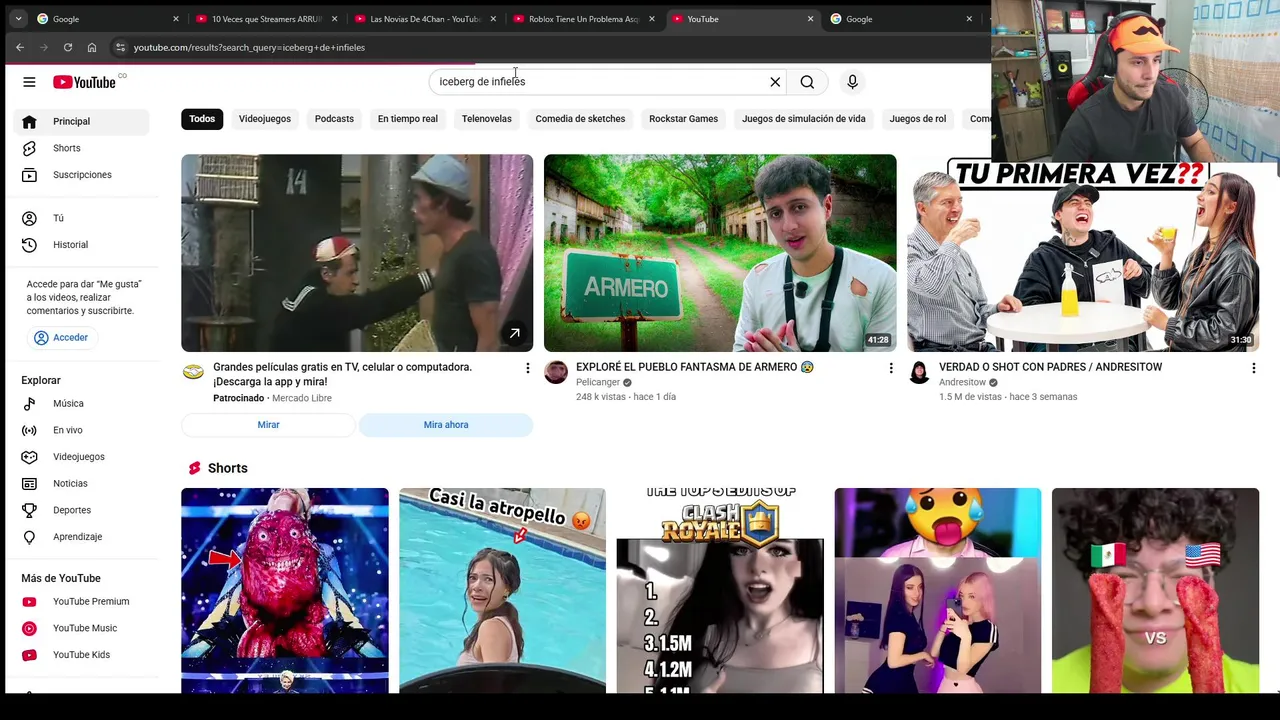
Task: Open the Clash Royale edits Short
Action: coord(720,590)
